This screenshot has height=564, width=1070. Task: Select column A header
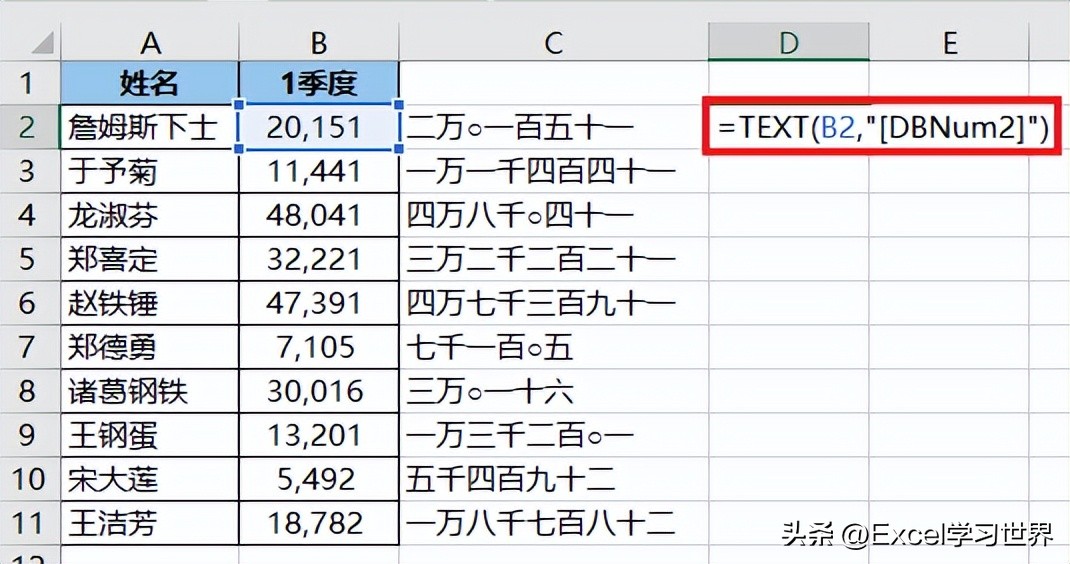click(150, 42)
